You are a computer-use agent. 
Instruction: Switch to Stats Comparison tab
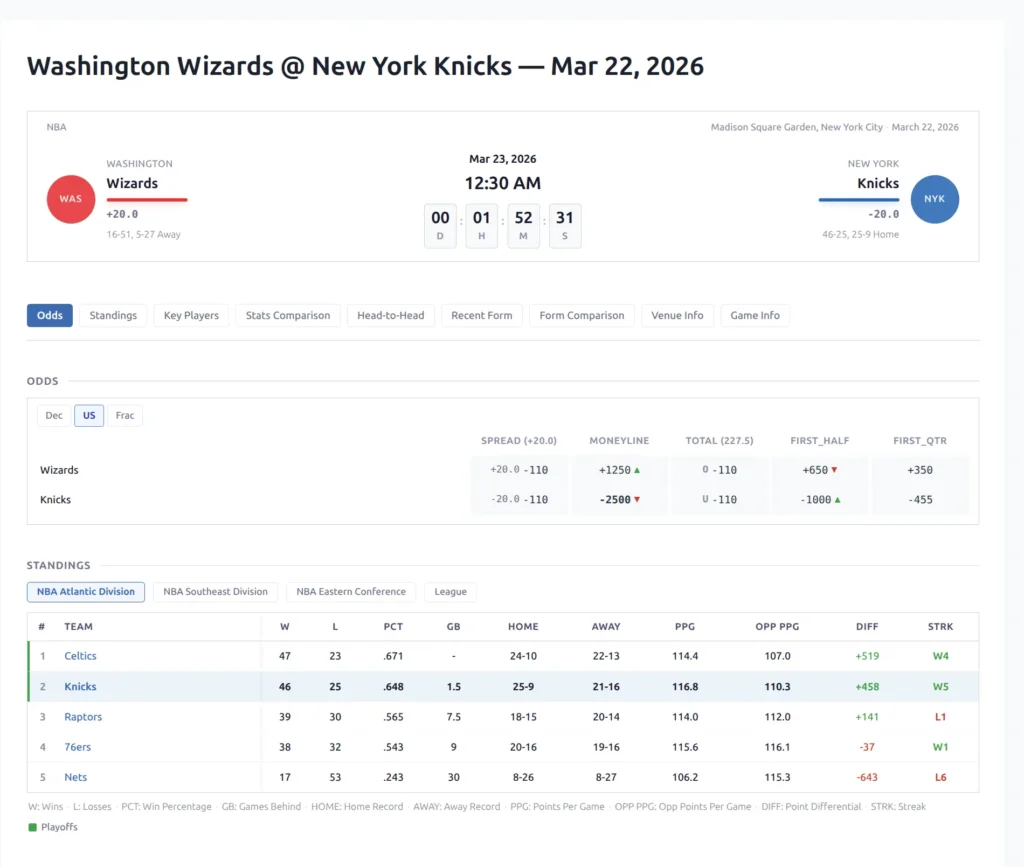[288, 315]
